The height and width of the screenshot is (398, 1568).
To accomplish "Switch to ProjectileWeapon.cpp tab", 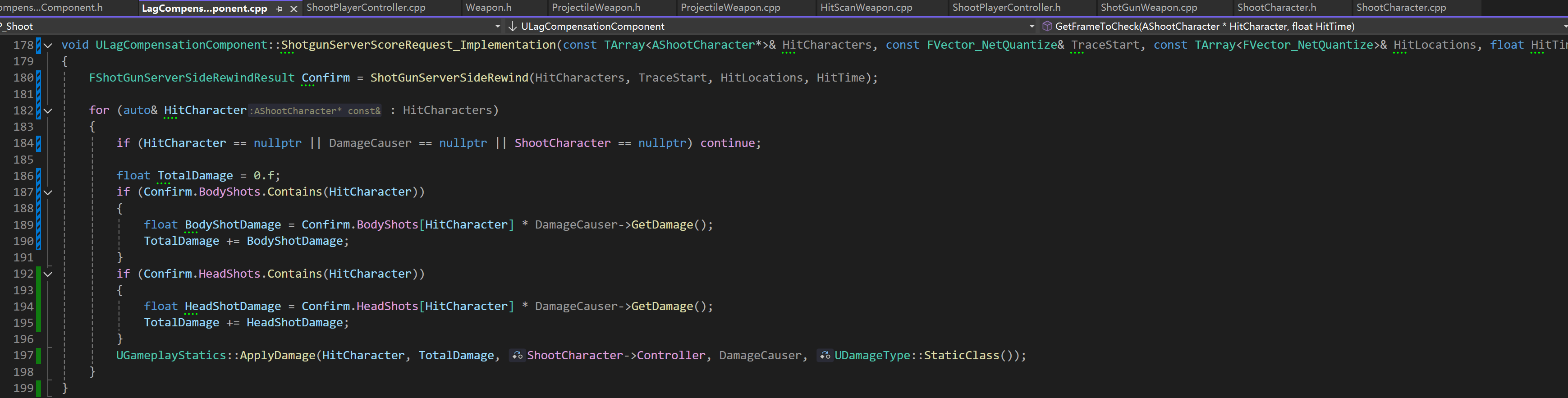I will coord(730,8).
